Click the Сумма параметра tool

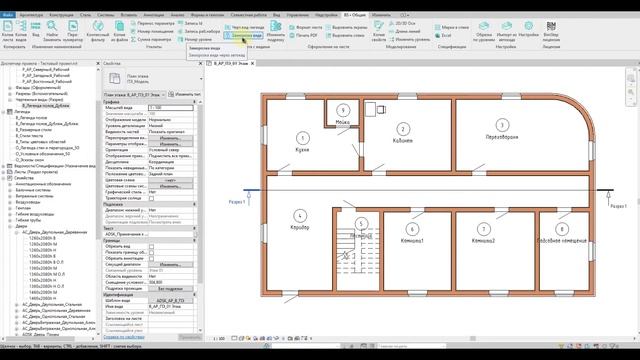pos(151,40)
